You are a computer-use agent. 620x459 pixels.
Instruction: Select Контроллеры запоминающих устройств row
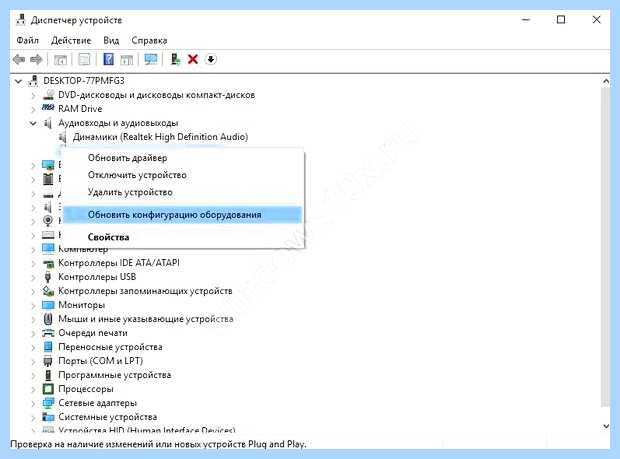click(145, 291)
